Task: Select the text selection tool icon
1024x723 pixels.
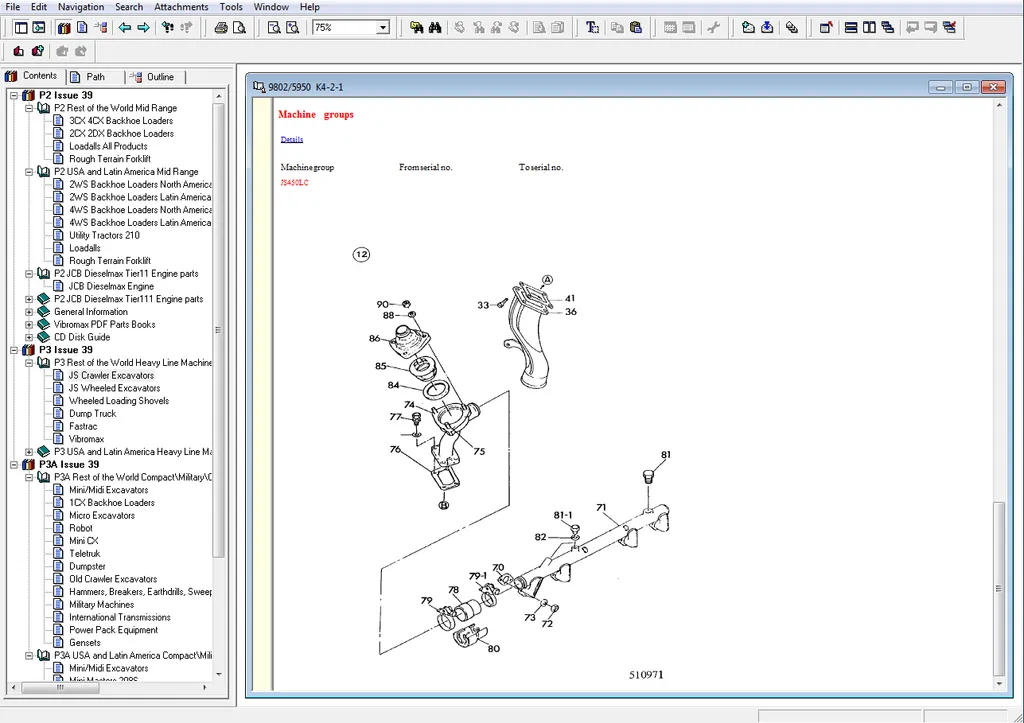Action: pyautogui.click(x=592, y=27)
